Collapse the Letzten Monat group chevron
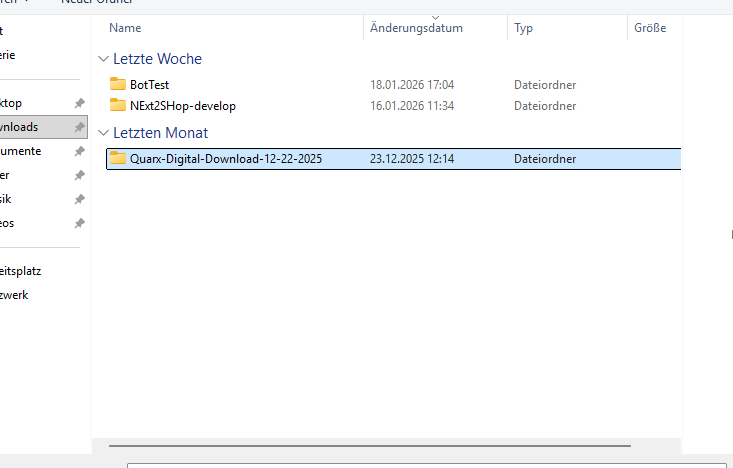The image size is (733, 468). click(x=103, y=133)
